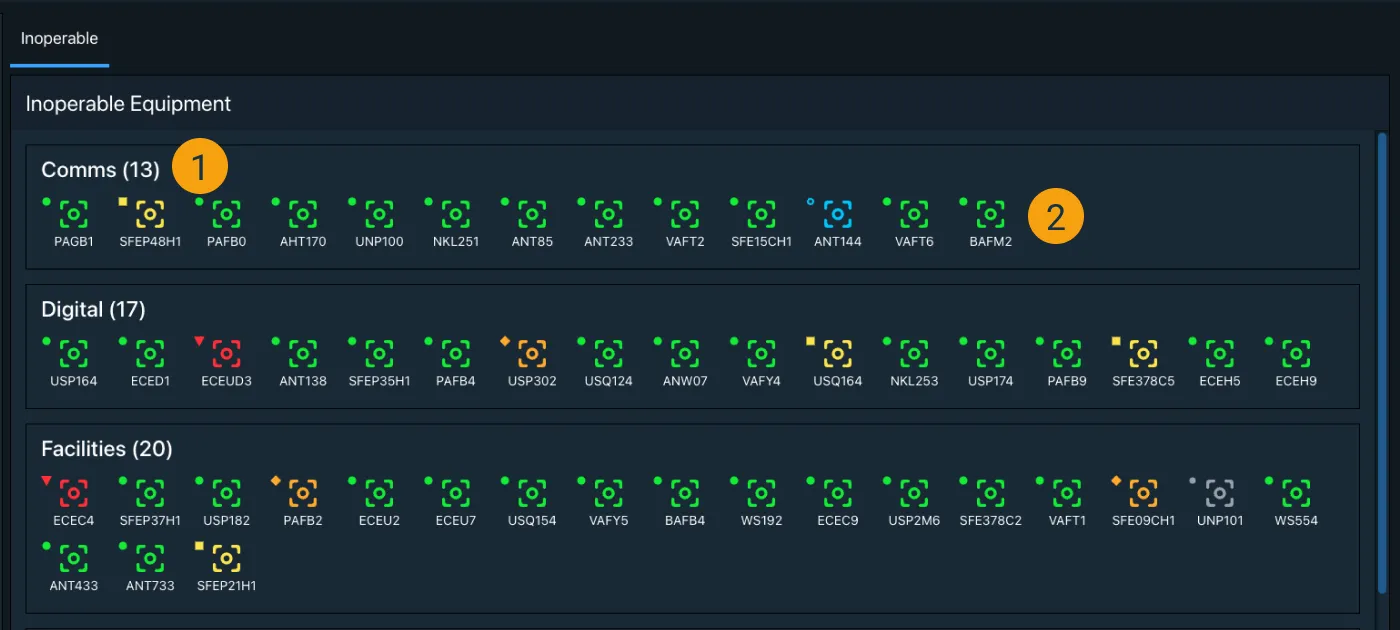This screenshot has width=1400, height=630.
Task: Switch to the Inoperable tab
Action: 59,39
